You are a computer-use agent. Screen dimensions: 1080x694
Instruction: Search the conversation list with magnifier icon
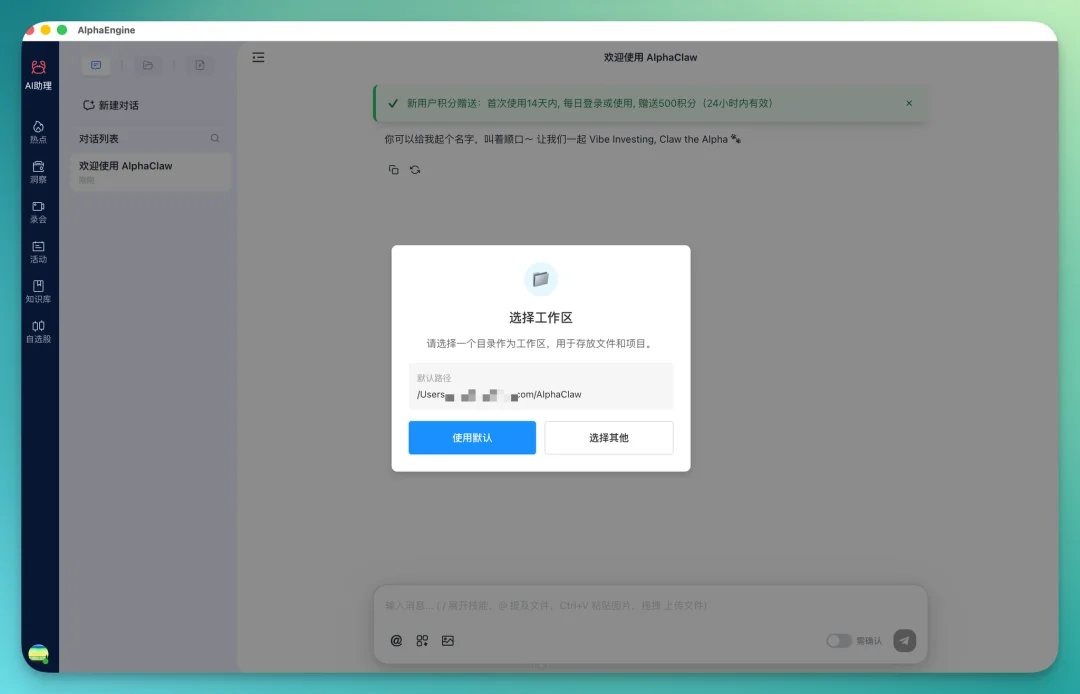point(214,138)
